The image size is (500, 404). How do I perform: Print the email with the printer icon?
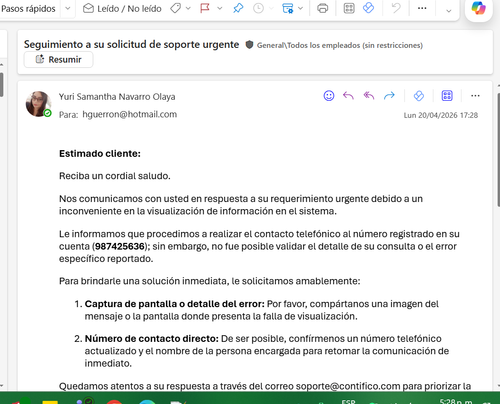click(x=322, y=8)
